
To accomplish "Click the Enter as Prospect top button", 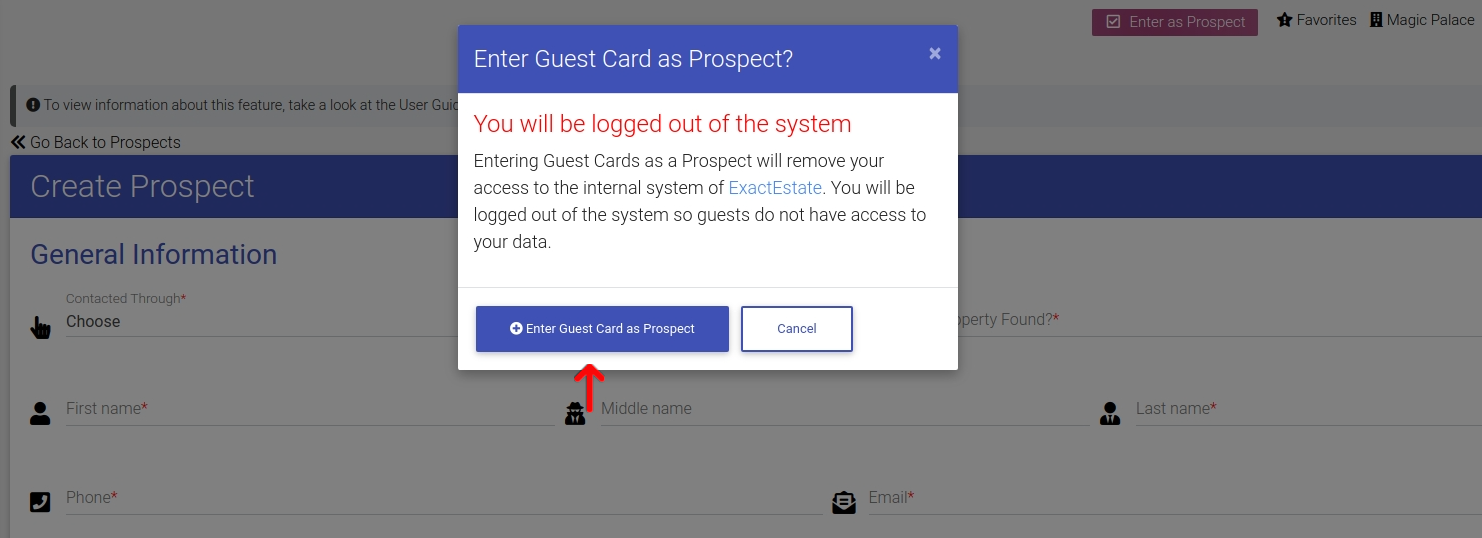I will click(x=1175, y=22).
